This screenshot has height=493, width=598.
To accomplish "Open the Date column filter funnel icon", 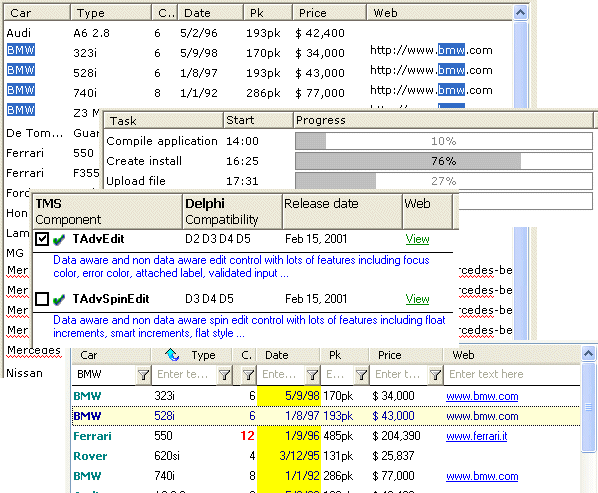I will click(312, 375).
